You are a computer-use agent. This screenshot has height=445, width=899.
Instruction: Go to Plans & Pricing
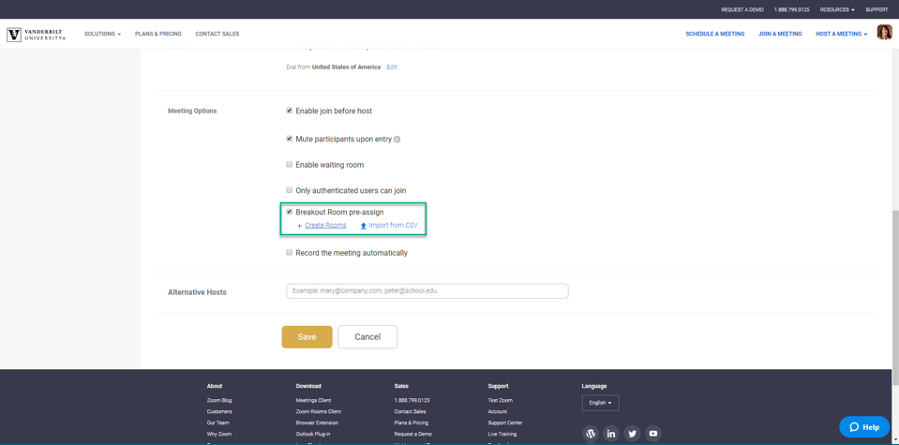click(158, 34)
